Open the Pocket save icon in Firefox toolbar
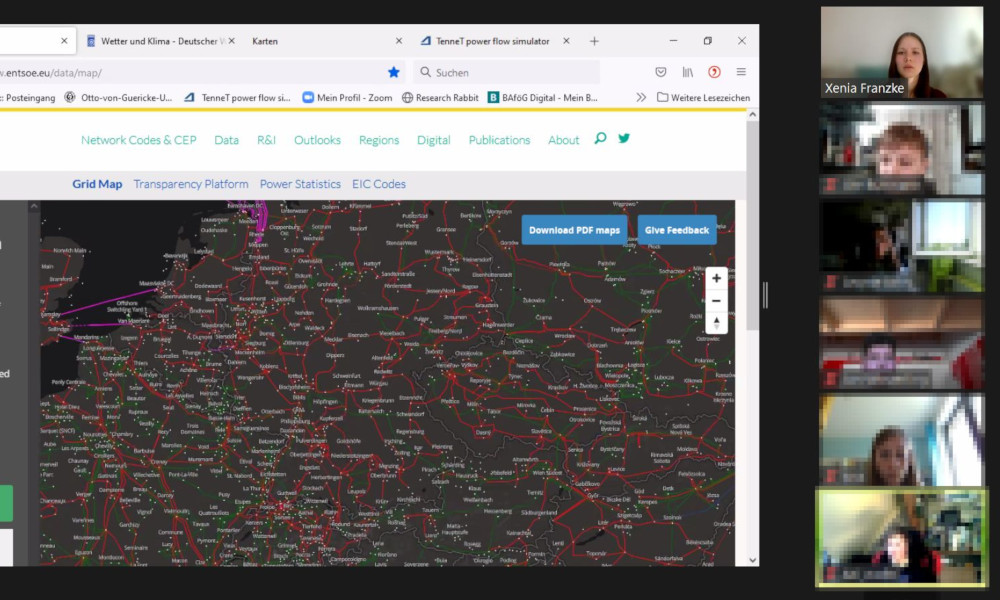This screenshot has width=1000, height=600. click(x=661, y=72)
